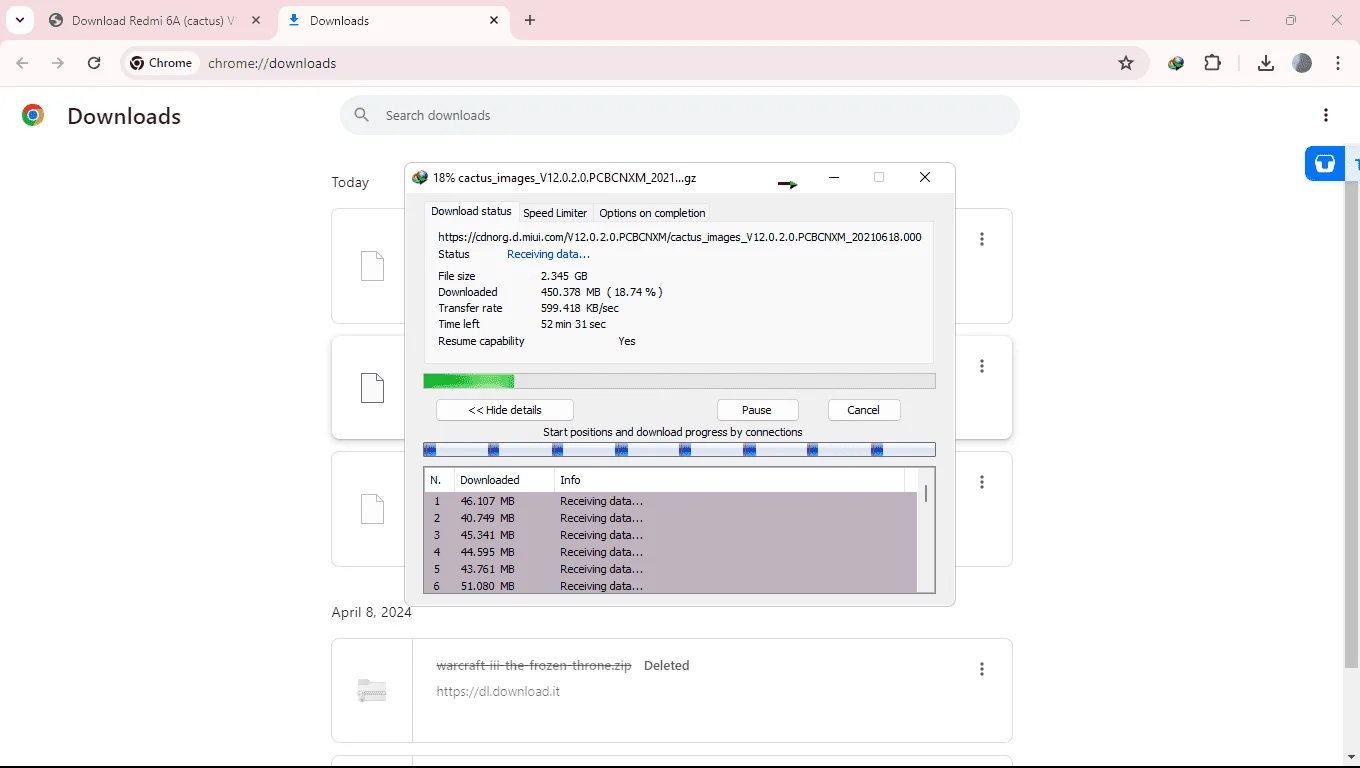Open more actions for first download entry
Viewport: 1360px width, 768px height.
982,239
